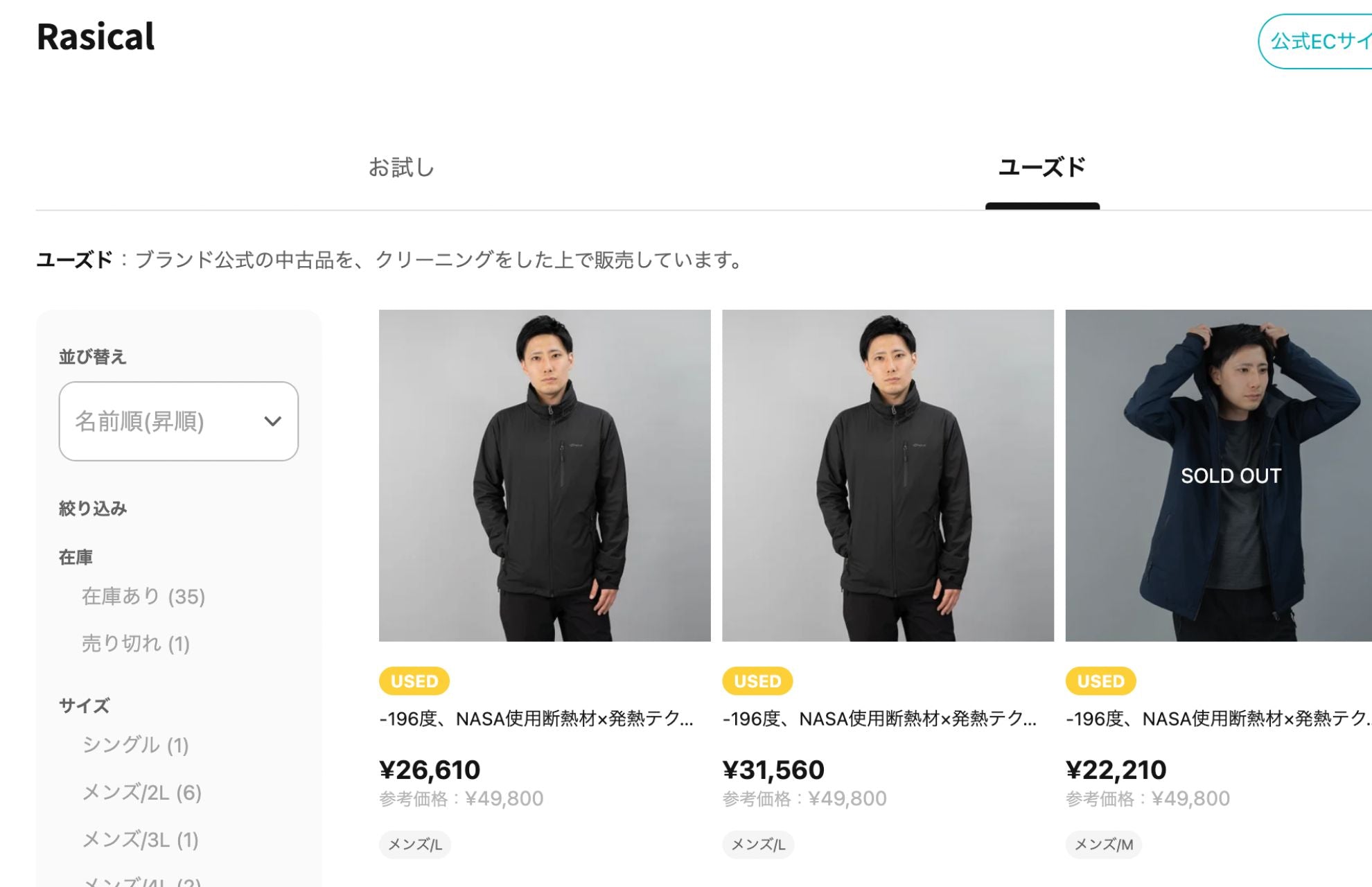Filter by size シングル (1)
Screen dimensions: 1372x887
136,745
